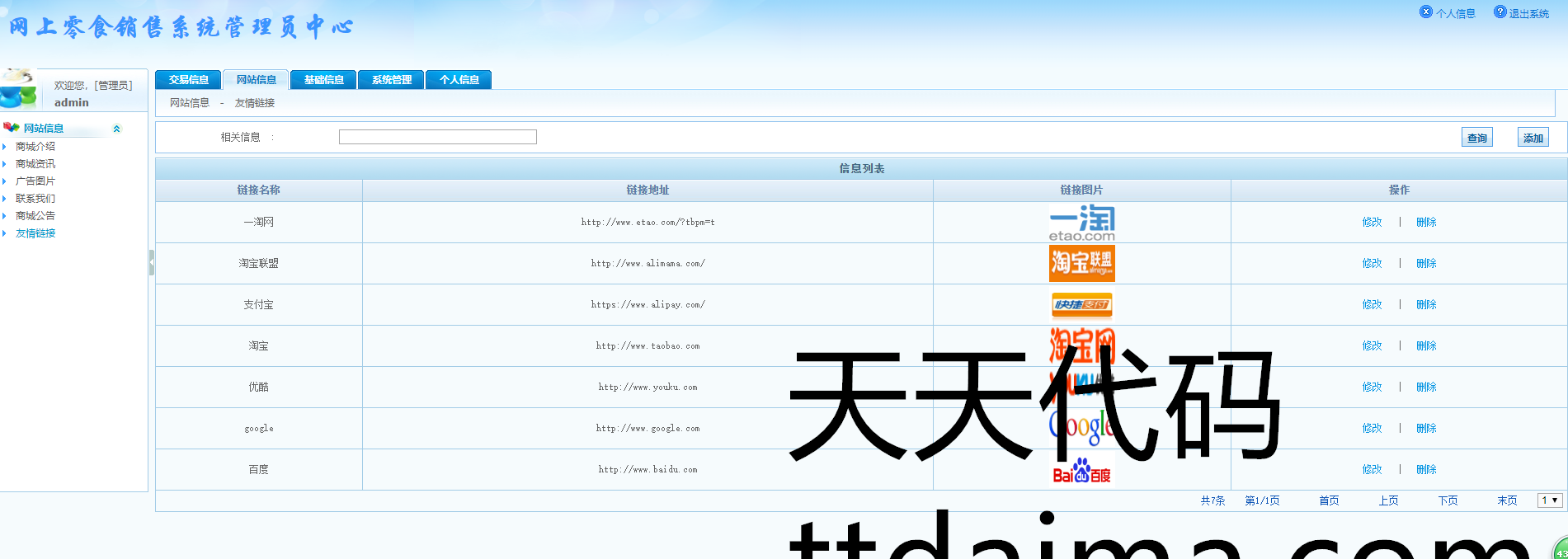Click the 退出系统 logout icon

(1500, 12)
